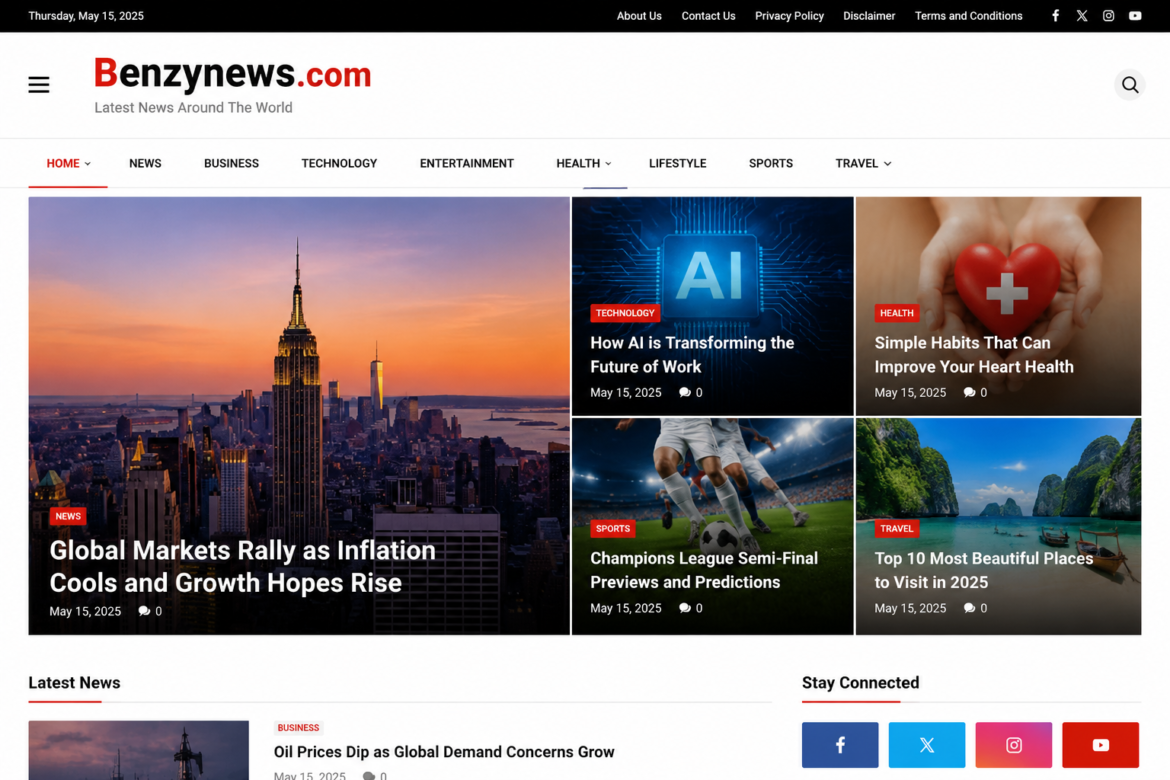The height and width of the screenshot is (780, 1170).
Task: Click the red TECHNOLOGY category tag
Action: click(625, 313)
